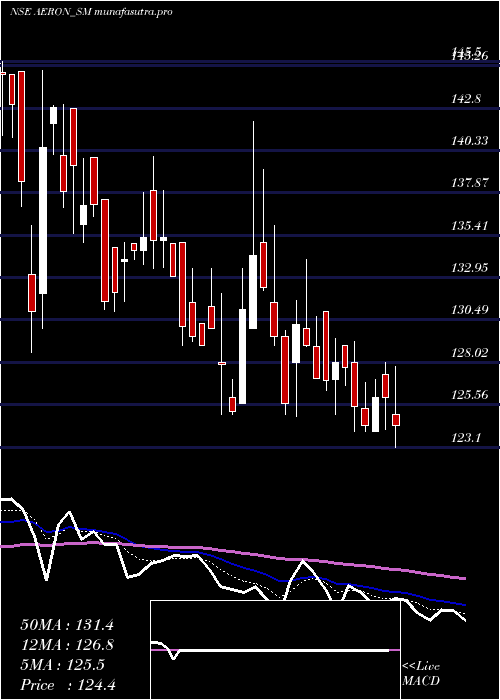This screenshot has height=700, width=500.
Task: Click the 12MA : 126.8 readout
Action: click(67, 645)
